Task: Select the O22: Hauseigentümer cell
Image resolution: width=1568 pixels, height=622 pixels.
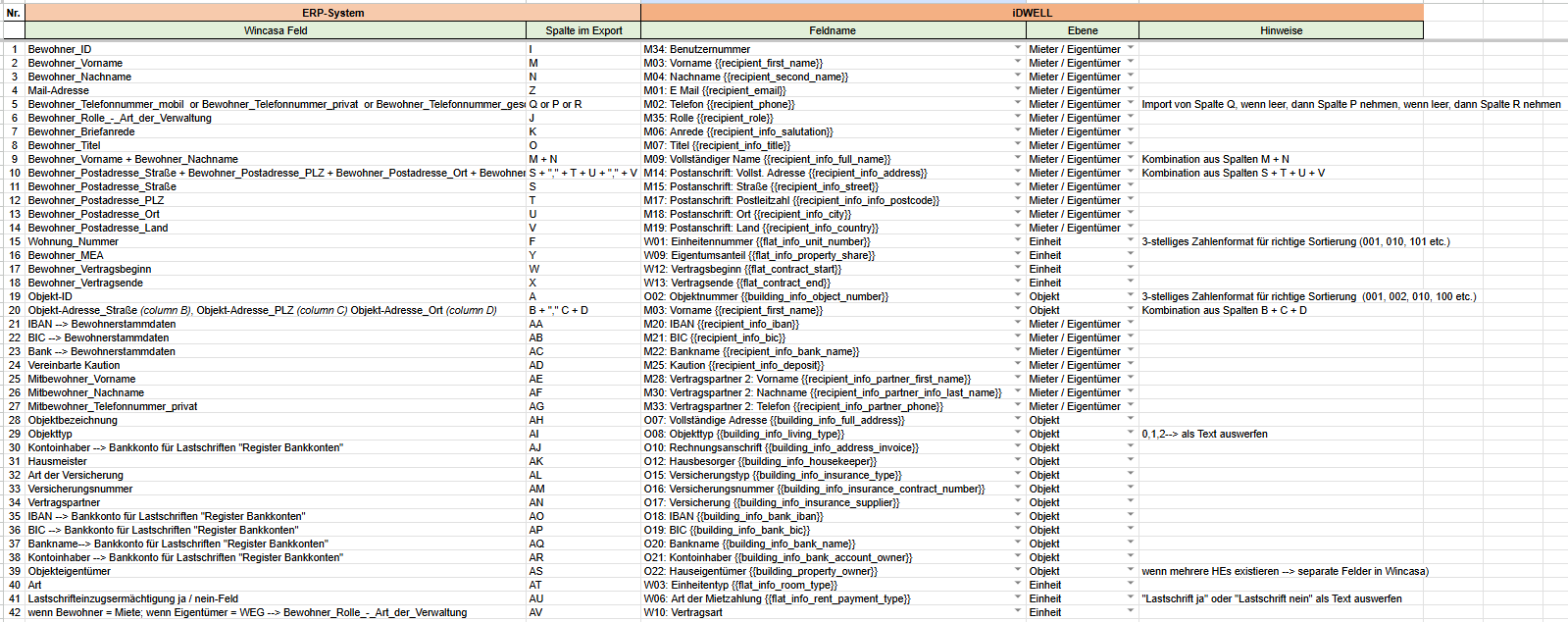Action: (833, 571)
